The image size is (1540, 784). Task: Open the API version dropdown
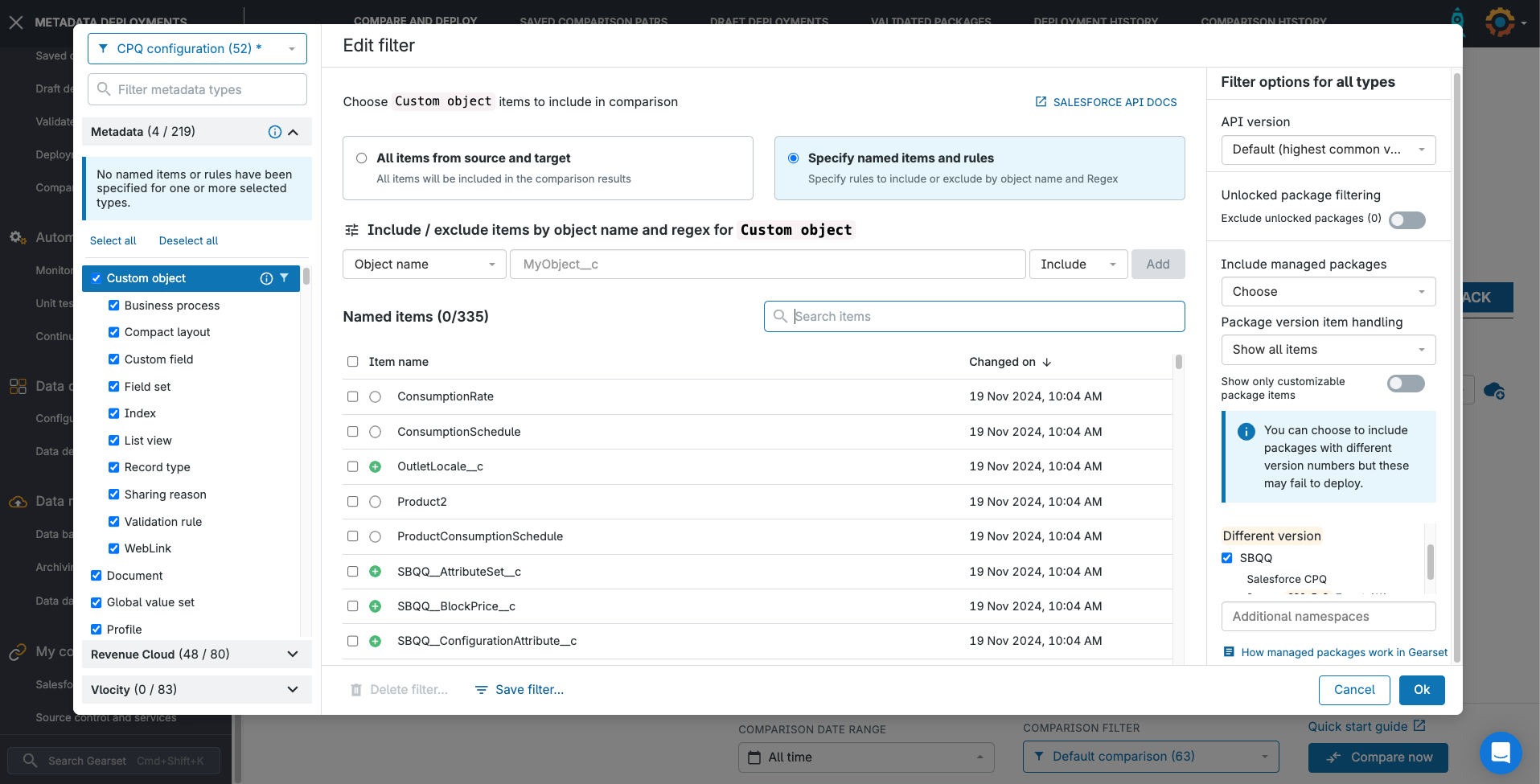[1328, 150]
